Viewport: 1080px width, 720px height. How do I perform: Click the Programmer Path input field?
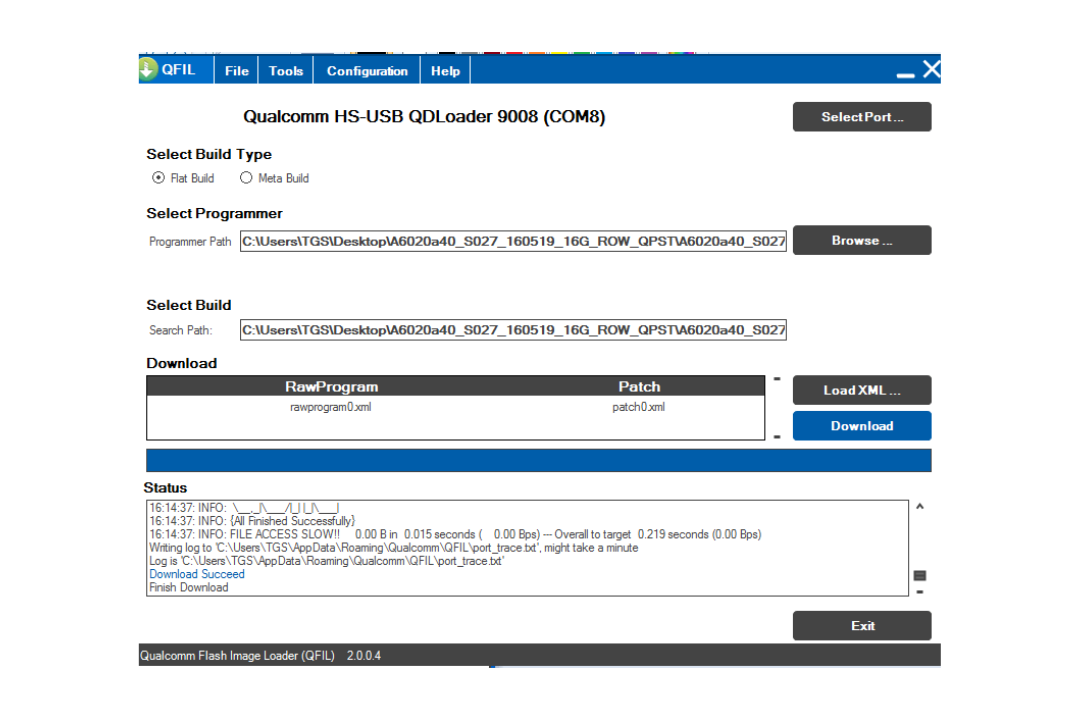(x=513, y=241)
